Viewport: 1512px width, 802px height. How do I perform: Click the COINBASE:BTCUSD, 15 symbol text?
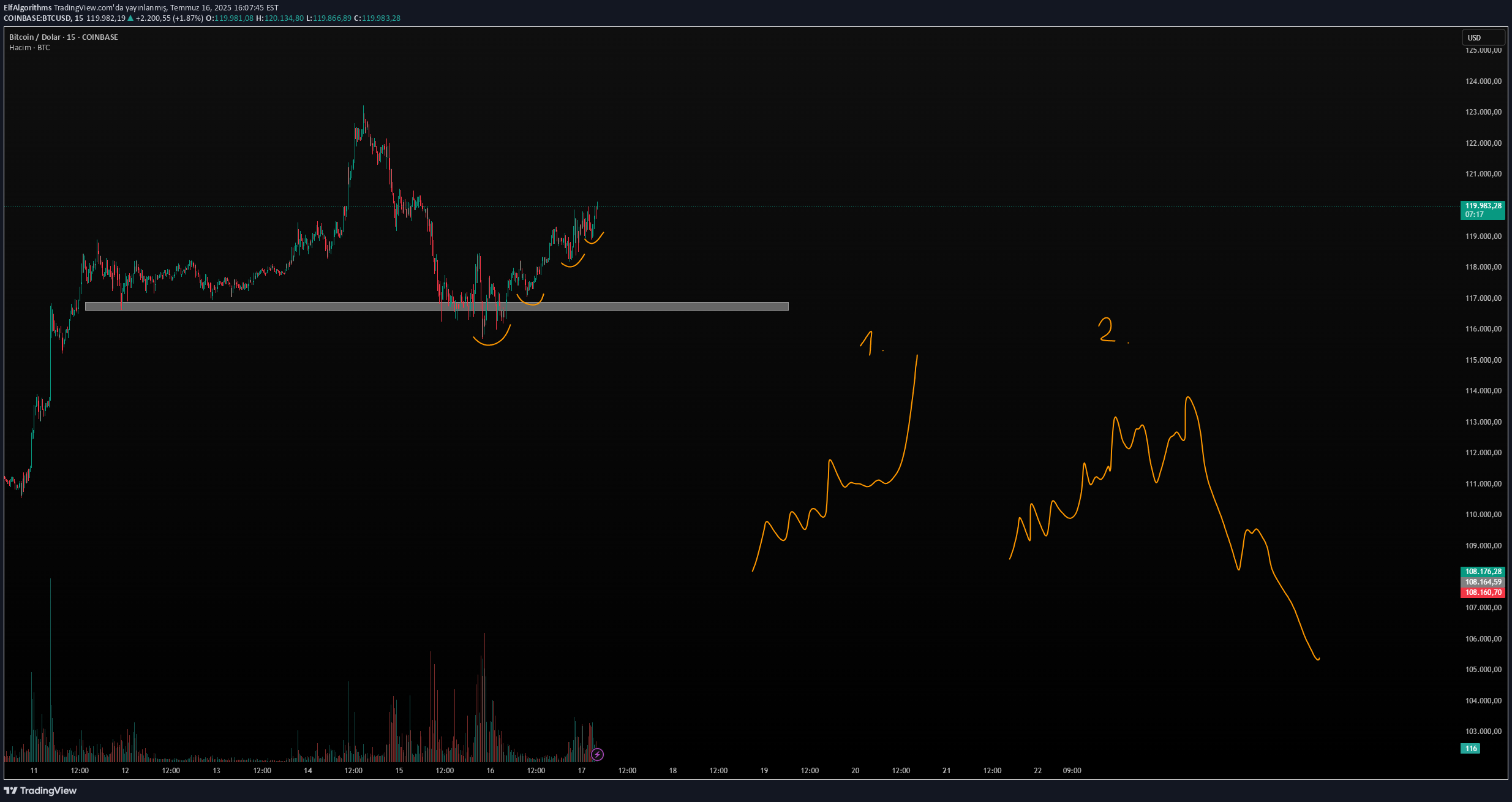coord(43,18)
